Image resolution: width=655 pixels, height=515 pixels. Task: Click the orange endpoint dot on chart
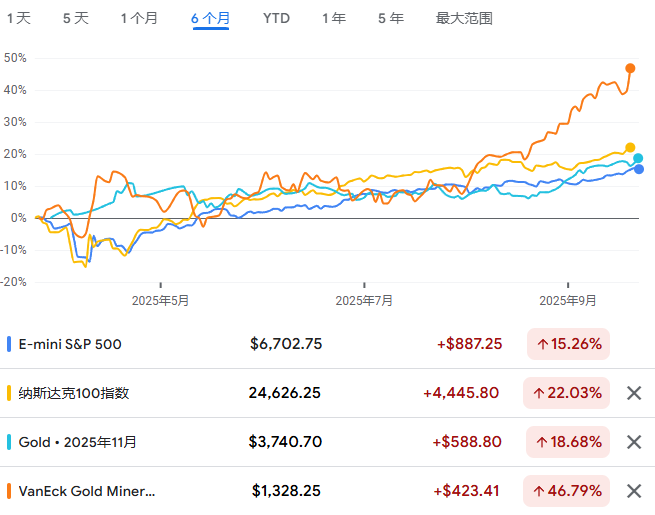[631, 68]
